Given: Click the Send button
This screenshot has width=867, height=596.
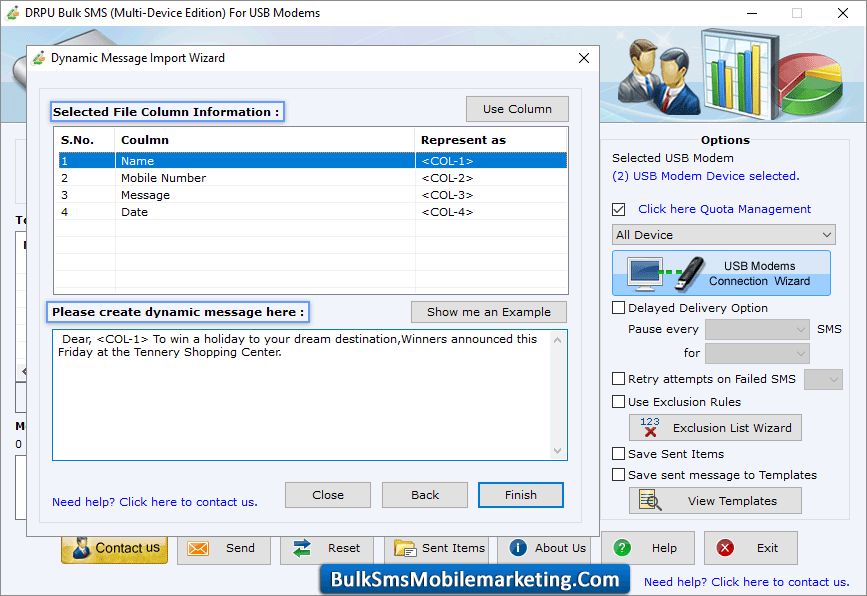Looking at the screenshot, I should [x=224, y=549].
